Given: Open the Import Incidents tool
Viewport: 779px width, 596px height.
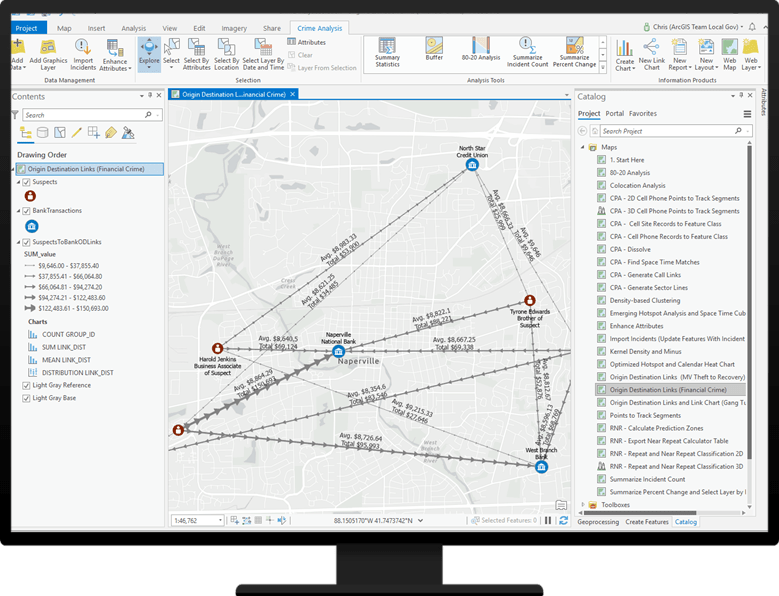Looking at the screenshot, I should [83, 55].
